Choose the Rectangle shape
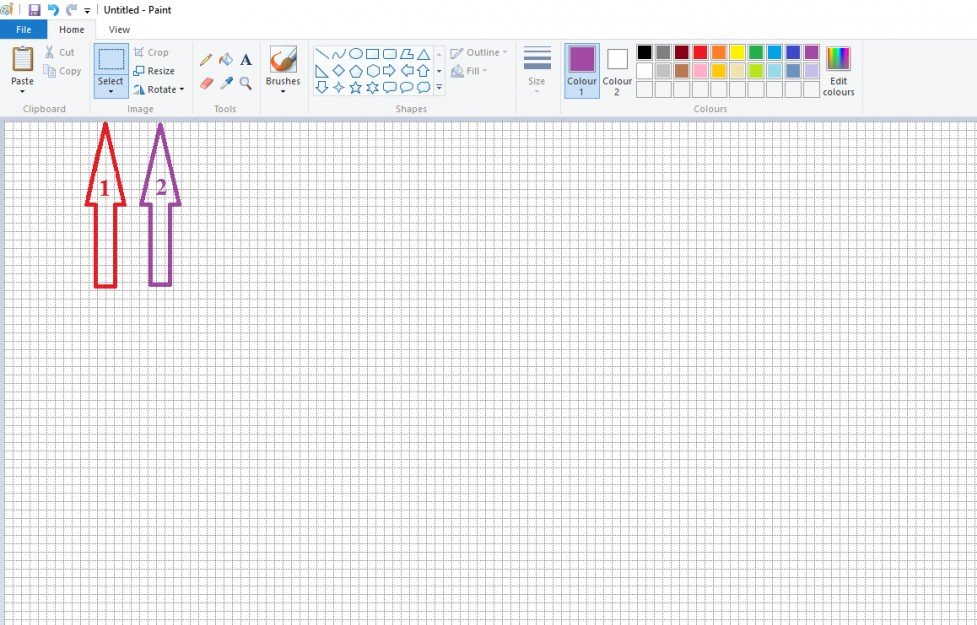 [373, 54]
